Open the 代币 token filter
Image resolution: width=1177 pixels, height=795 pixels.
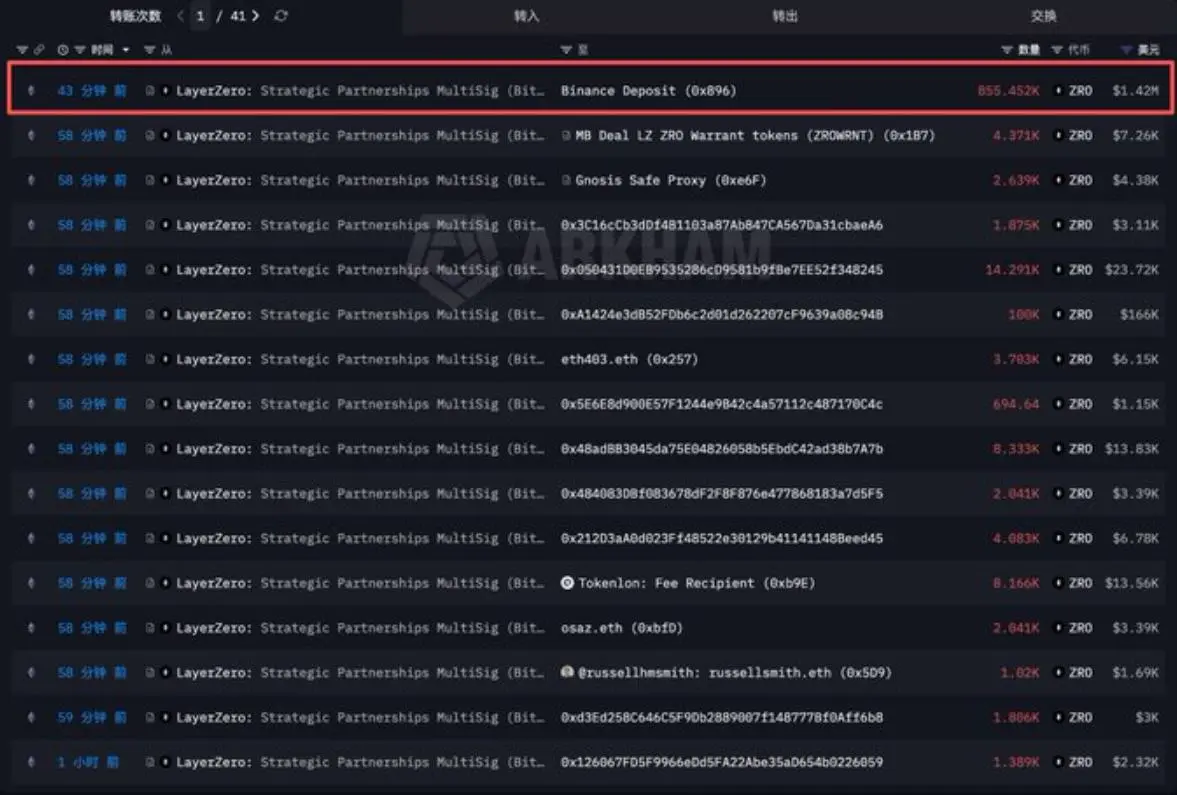1057,50
